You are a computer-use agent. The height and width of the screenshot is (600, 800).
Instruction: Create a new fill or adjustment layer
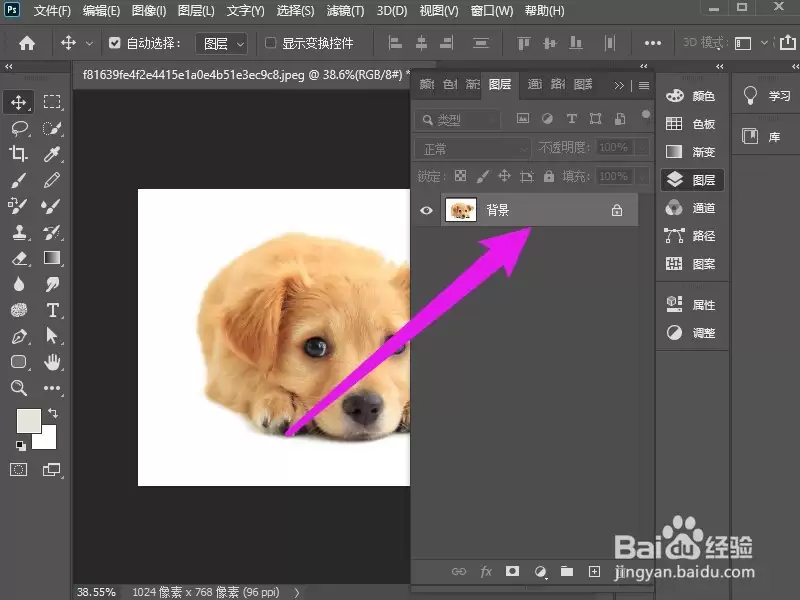pyautogui.click(x=540, y=572)
